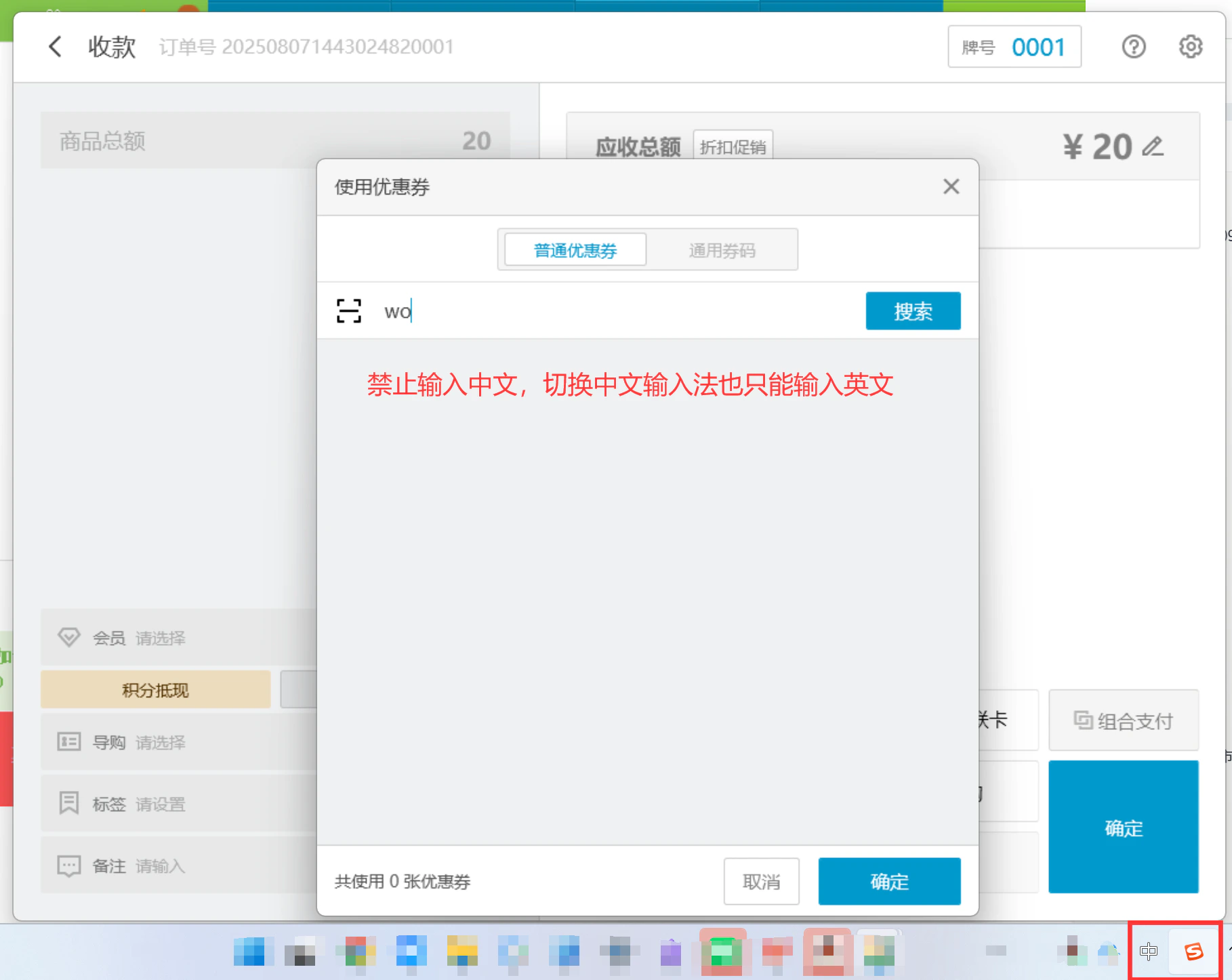
Task: Open the 导购 请选择 selector
Action: click(x=178, y=741)
